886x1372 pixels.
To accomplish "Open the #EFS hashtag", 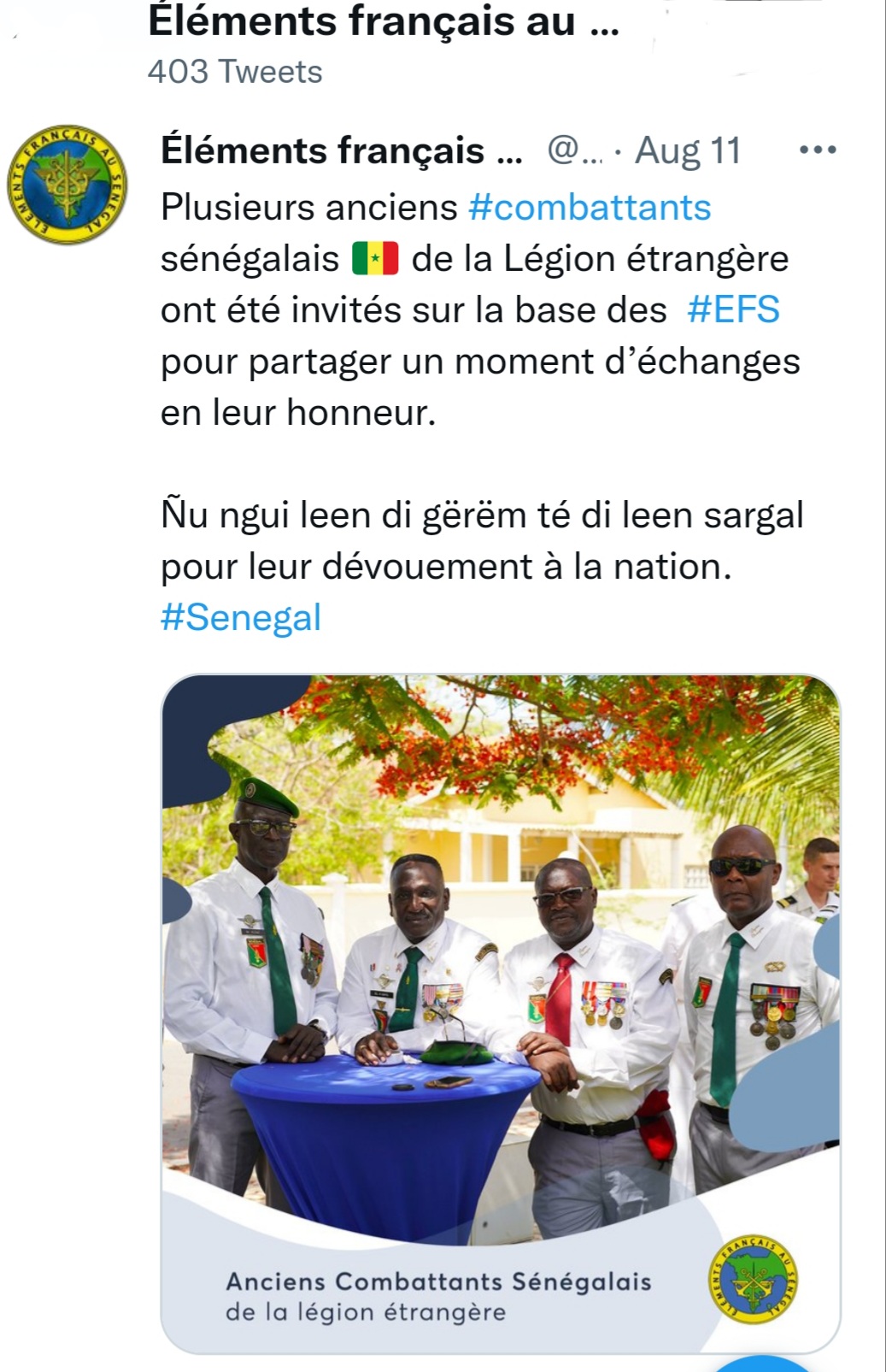I will tap(733, 310).
